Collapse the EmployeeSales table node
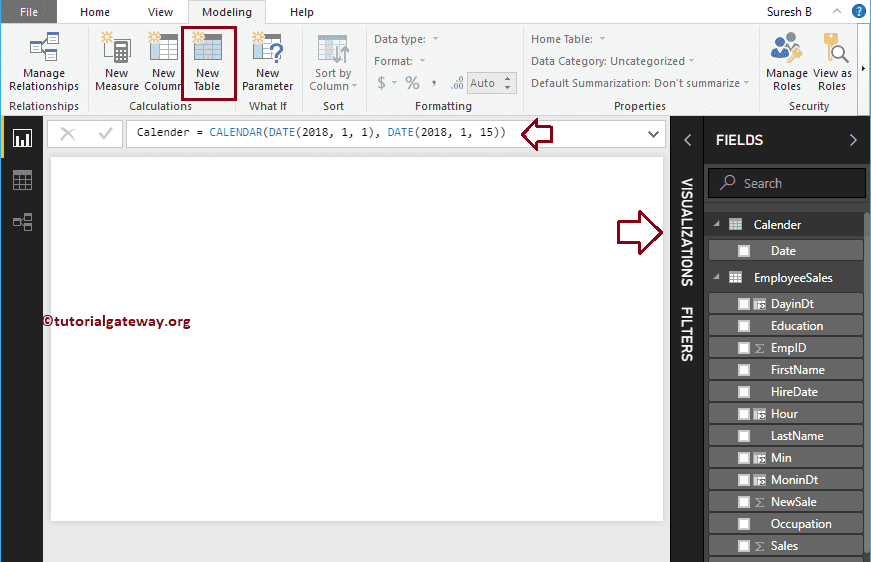The width and height of the screenshot is (871, 562). tap(717, 277)
